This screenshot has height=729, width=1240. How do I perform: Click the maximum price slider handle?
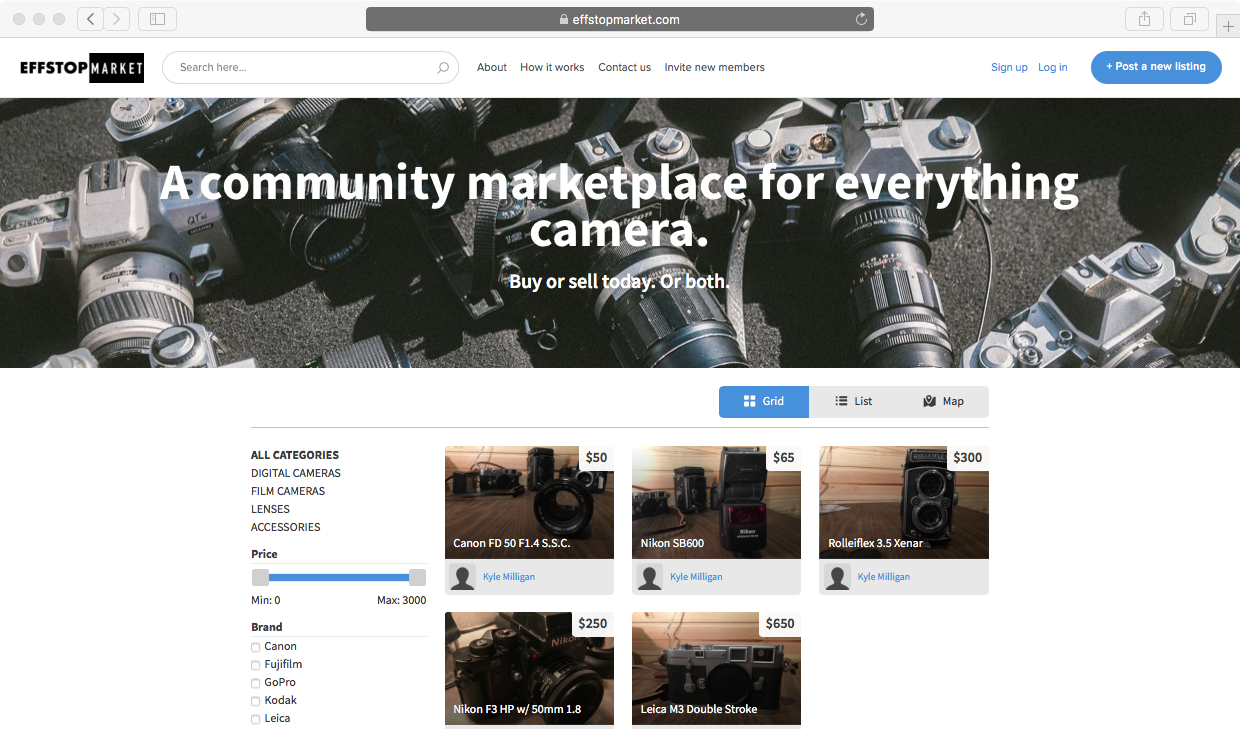click(418, 577)
